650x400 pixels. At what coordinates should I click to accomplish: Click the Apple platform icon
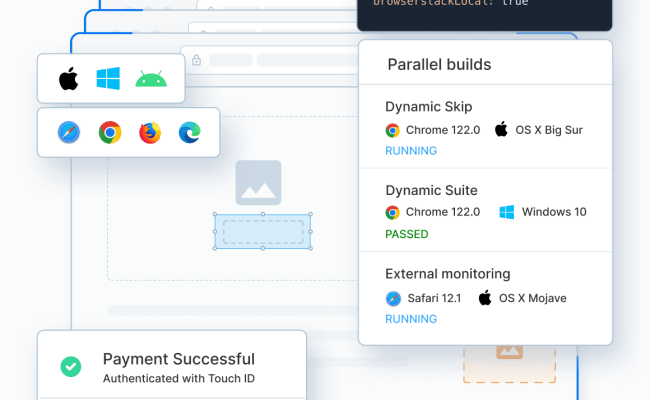(x=68, y=78)
